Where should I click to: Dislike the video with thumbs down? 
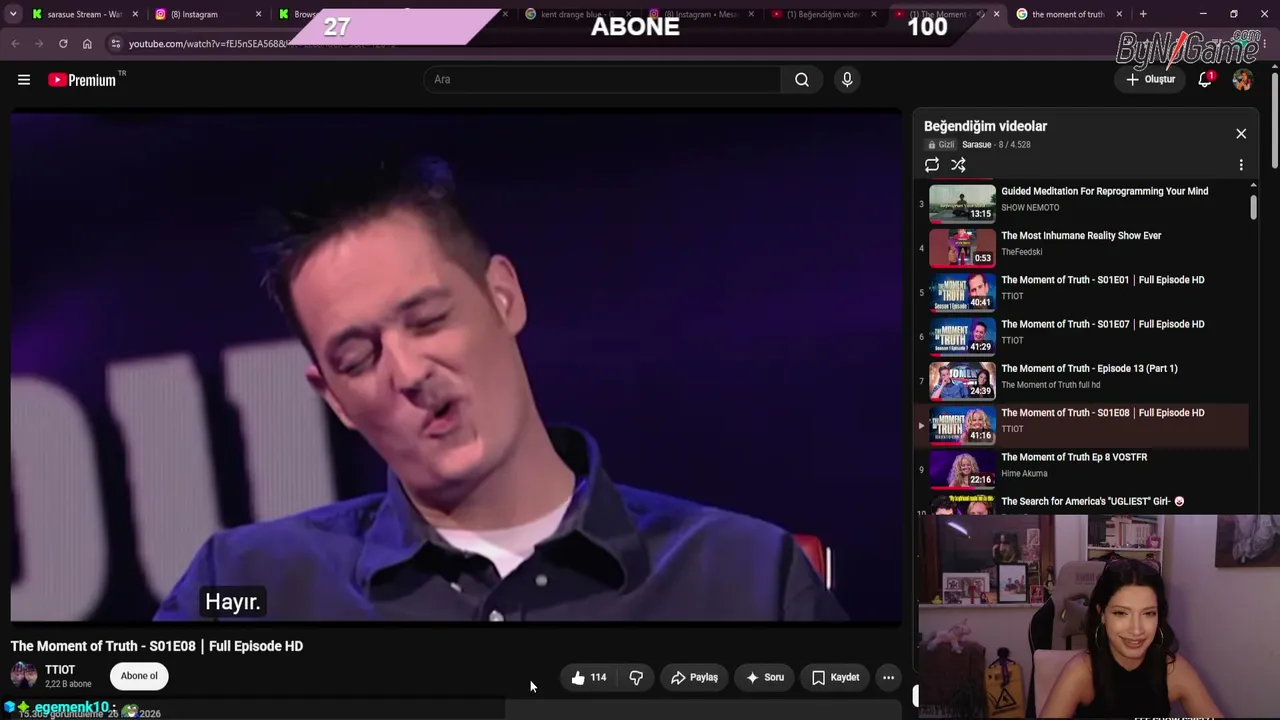tap(636, 677)
